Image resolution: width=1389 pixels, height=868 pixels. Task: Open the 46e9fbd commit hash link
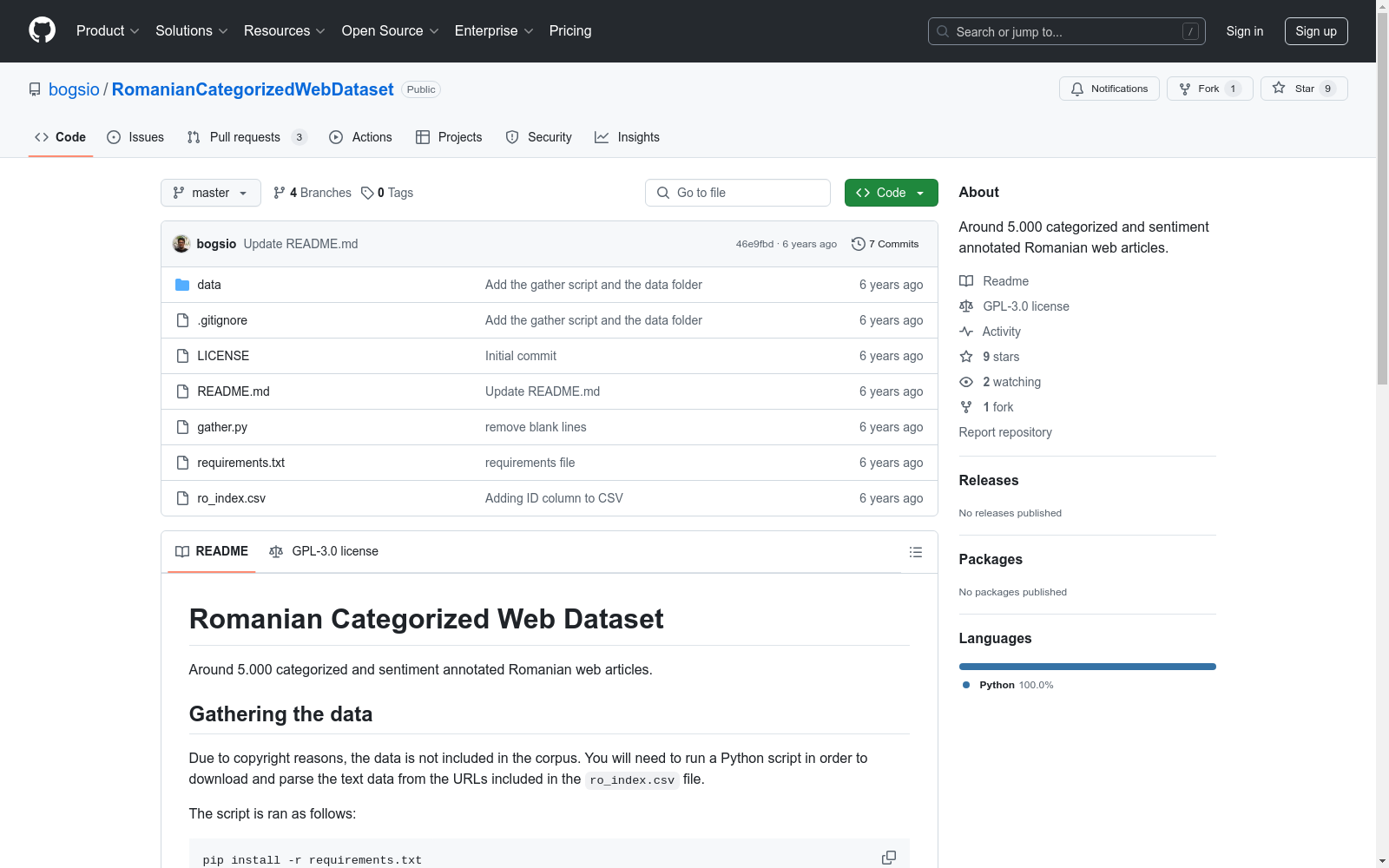pos(754,244)
